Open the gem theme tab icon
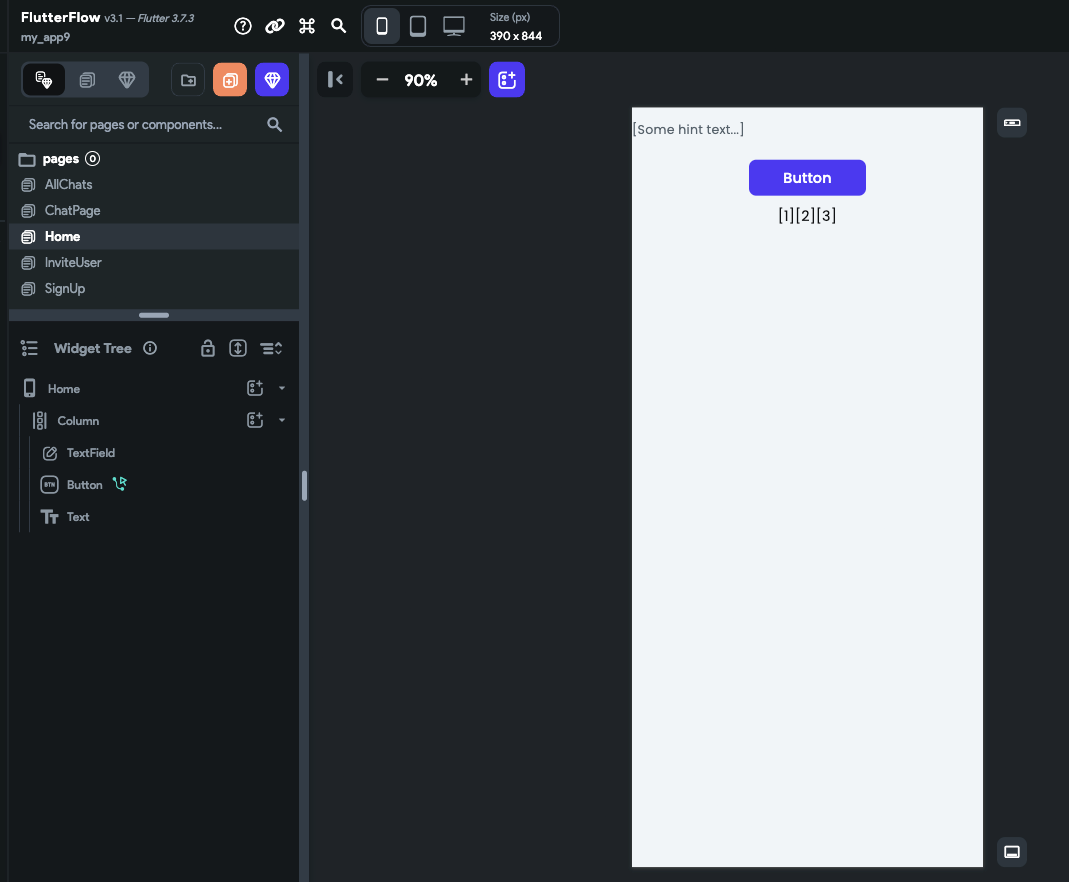 [127, 80]
